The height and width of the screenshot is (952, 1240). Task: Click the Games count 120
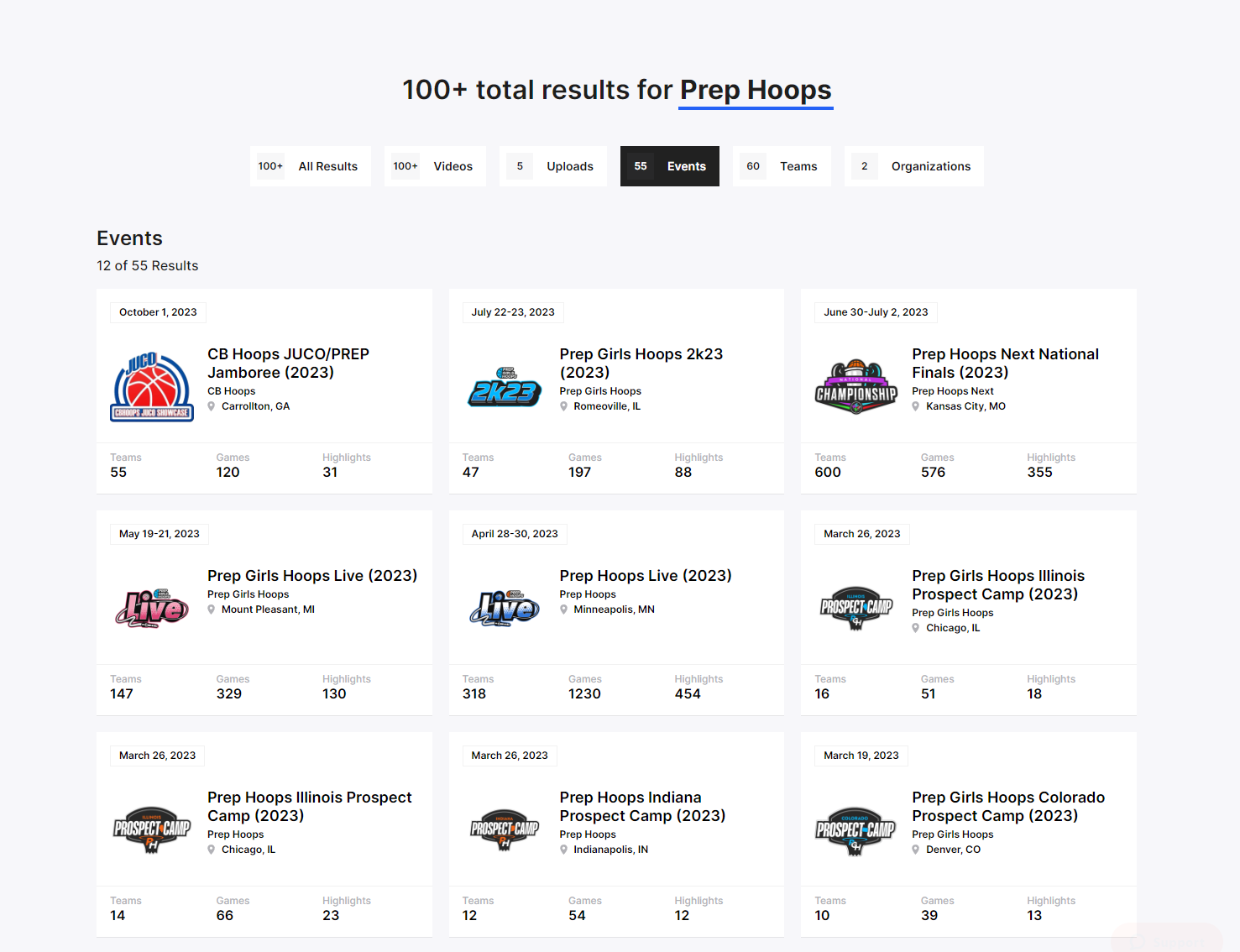point(228,473)
